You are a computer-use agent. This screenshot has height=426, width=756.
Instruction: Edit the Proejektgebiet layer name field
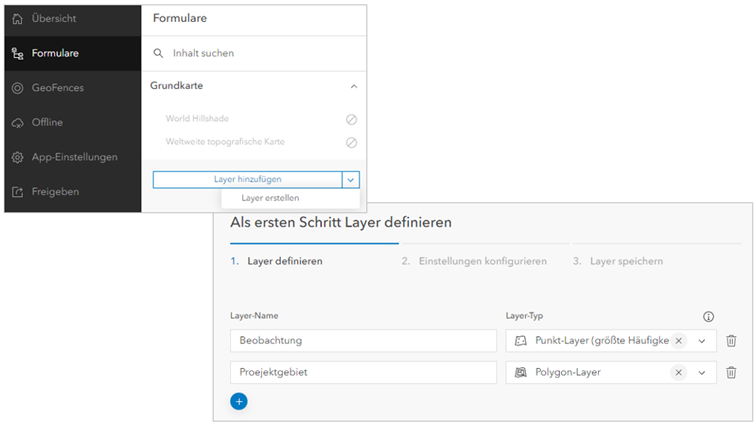363,373
